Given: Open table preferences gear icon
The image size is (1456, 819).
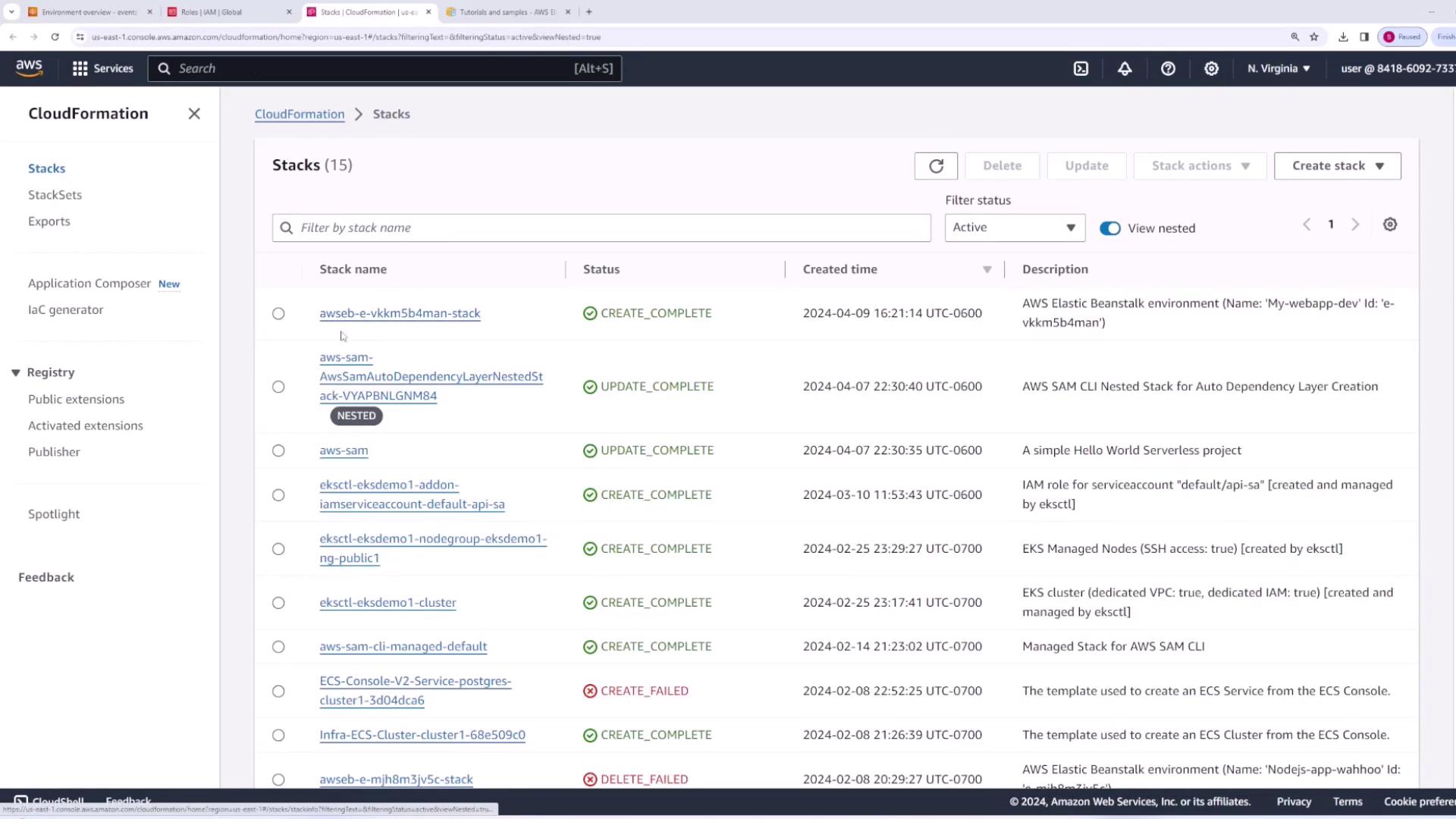Looking at the screenshot, I should 1389,224.
